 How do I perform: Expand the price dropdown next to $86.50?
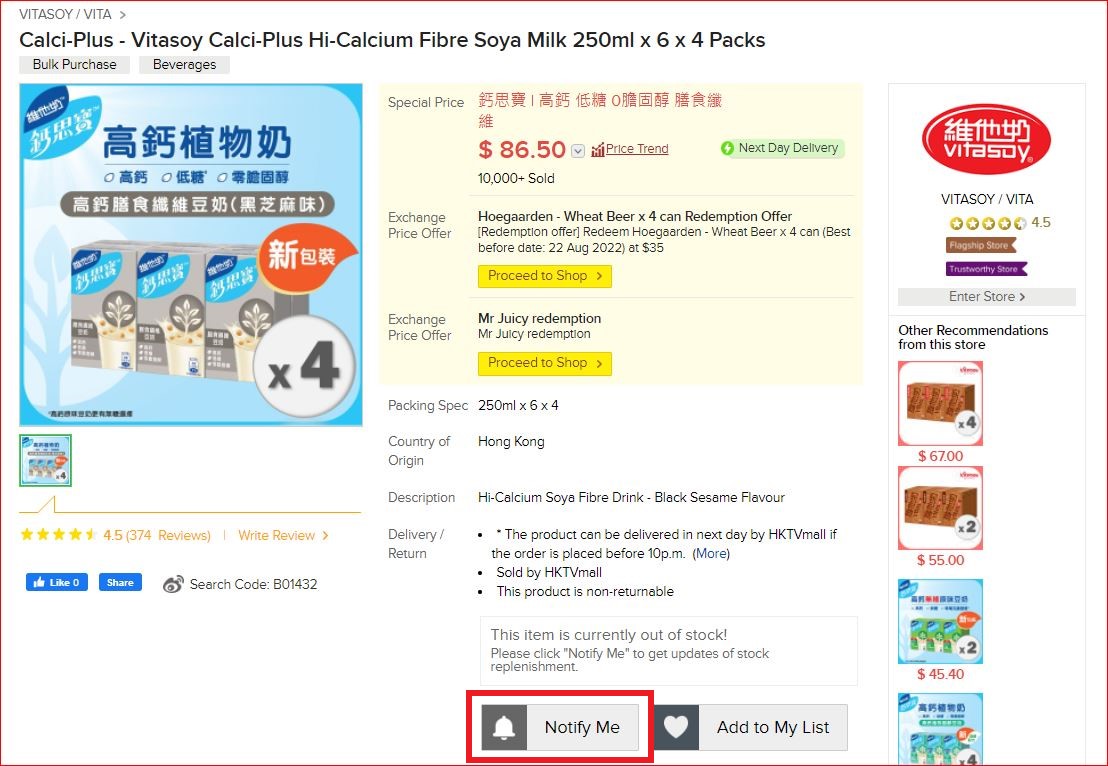point(577,151)
